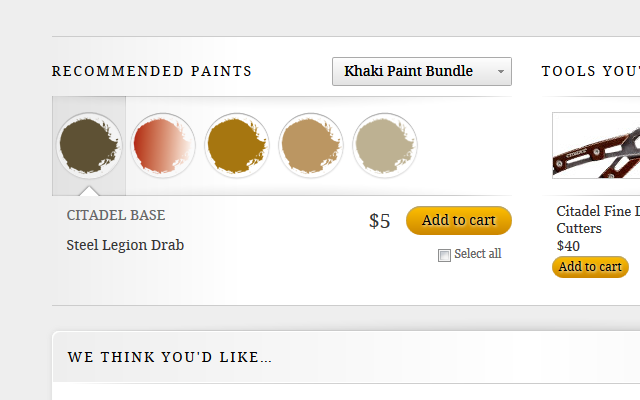Click the CITADEL BASE category label
The image size is (640, 400).
116,215
